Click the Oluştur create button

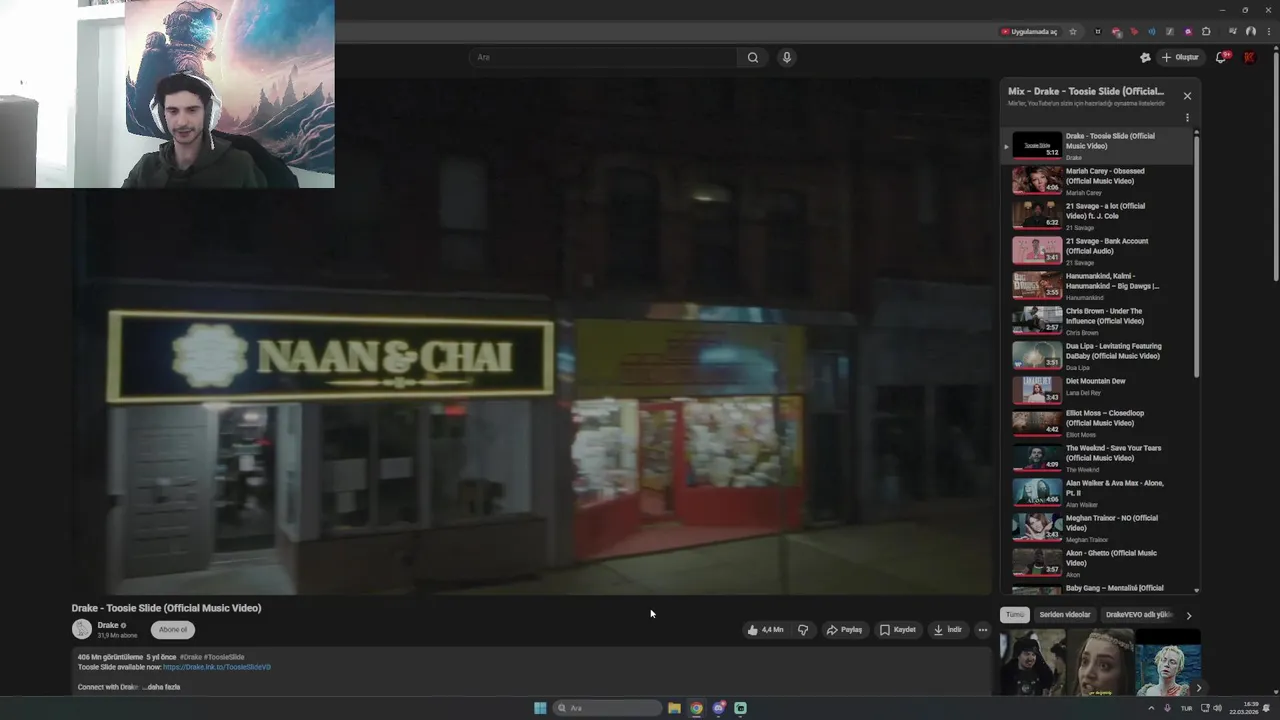[1179, 57]
